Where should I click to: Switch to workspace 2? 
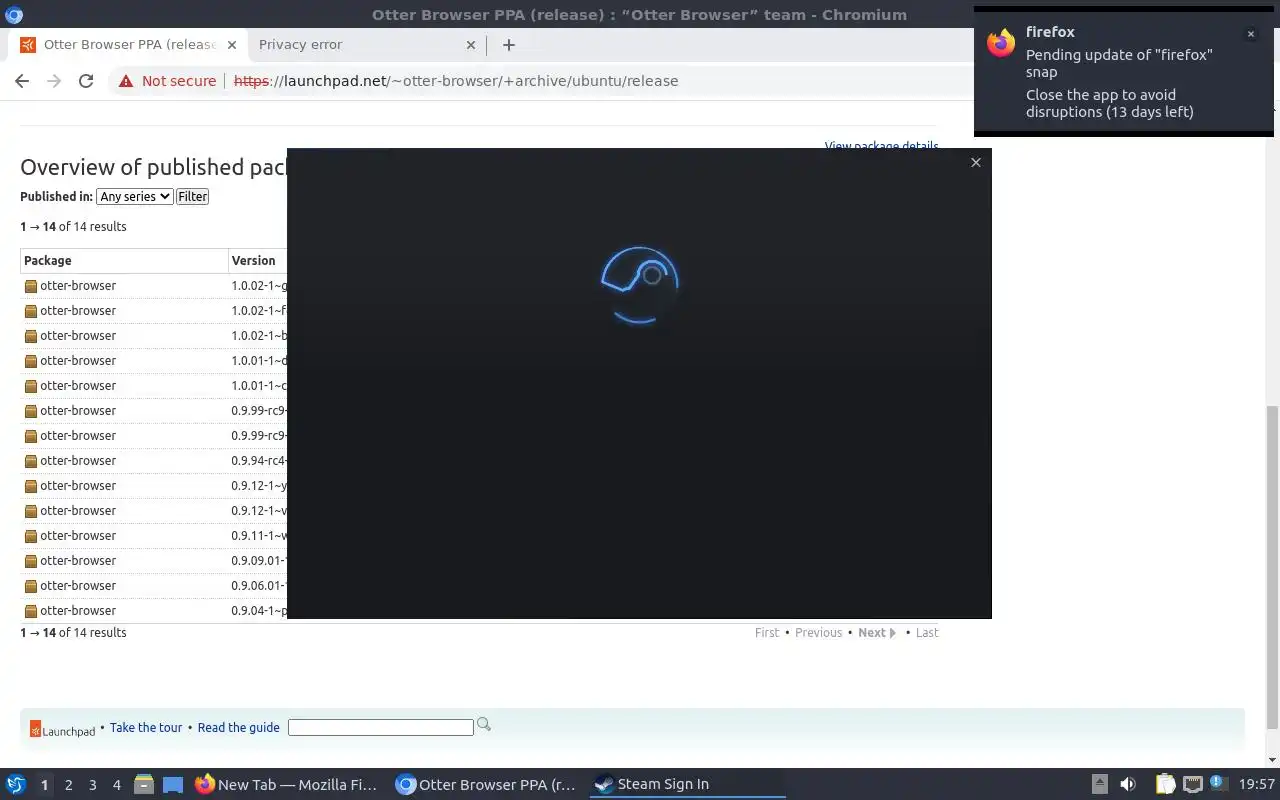click(x=68, y=785)
